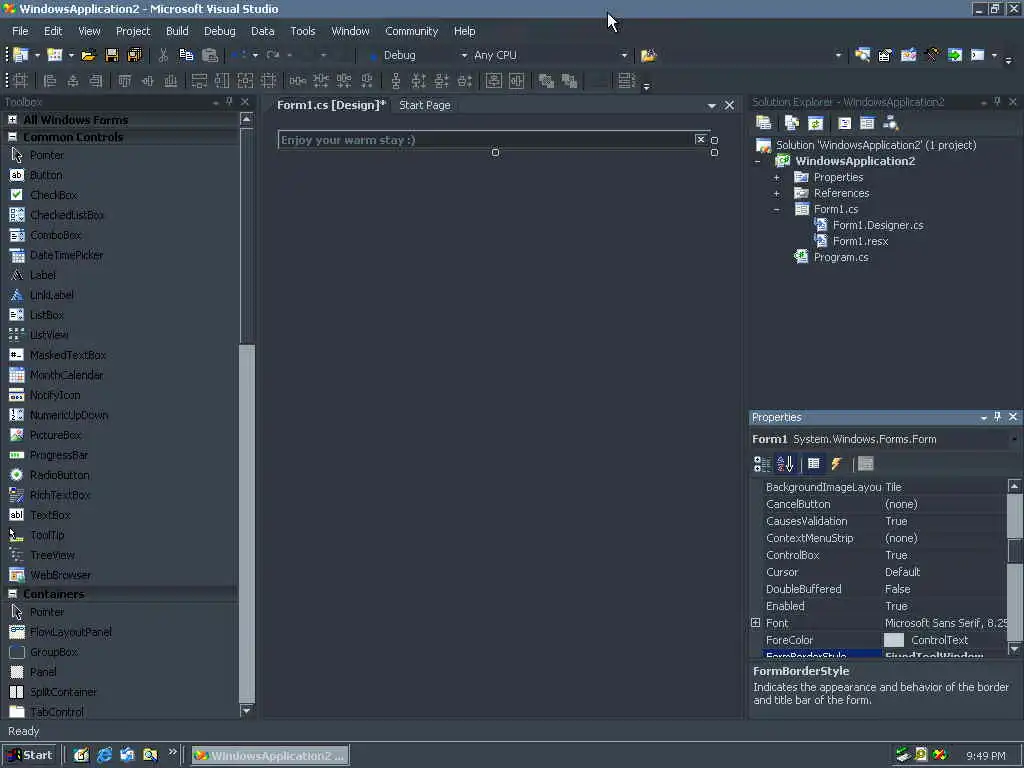Viewport: 1024px width, 768px height.
Task: Click the Events lightning bolt icon in Properties
Action: tap(837, 464)
